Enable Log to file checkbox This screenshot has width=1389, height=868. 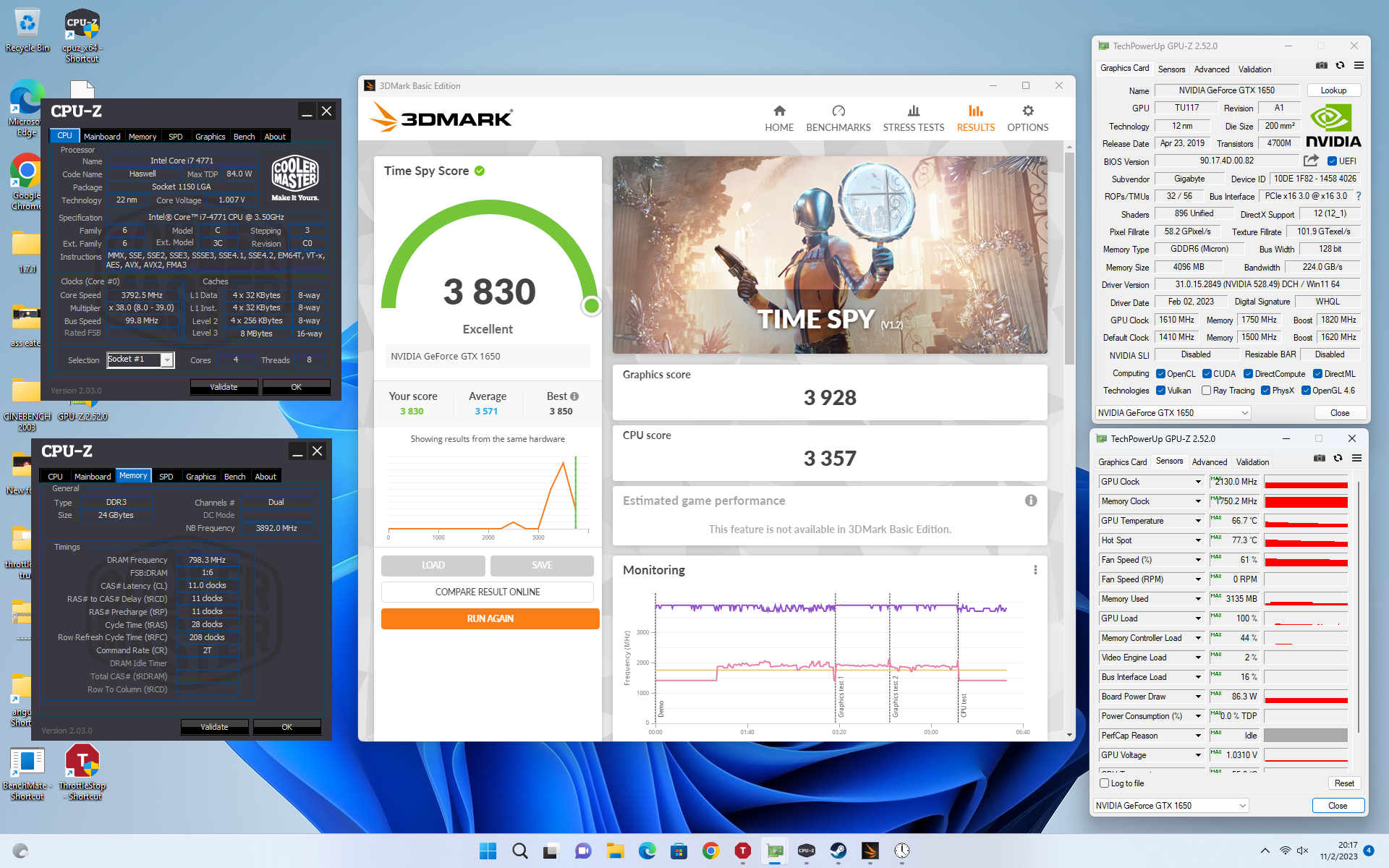point(1104,783)
